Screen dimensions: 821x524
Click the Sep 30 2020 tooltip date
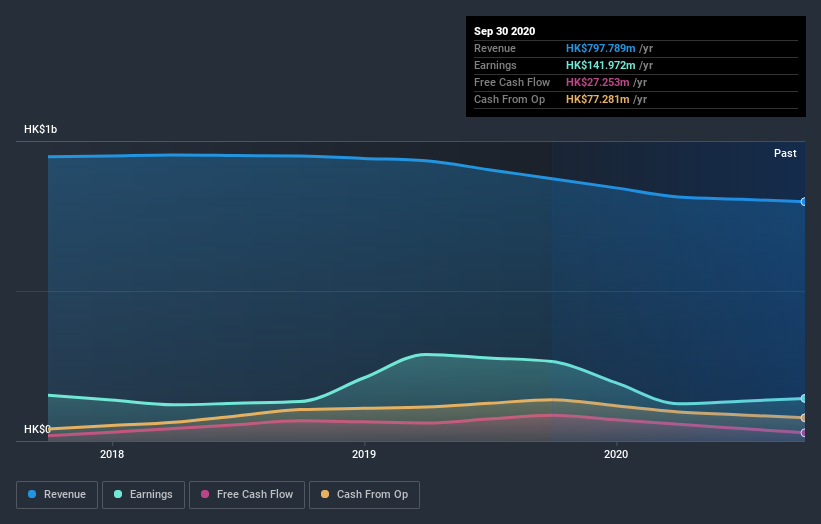(x=504, y=31)
